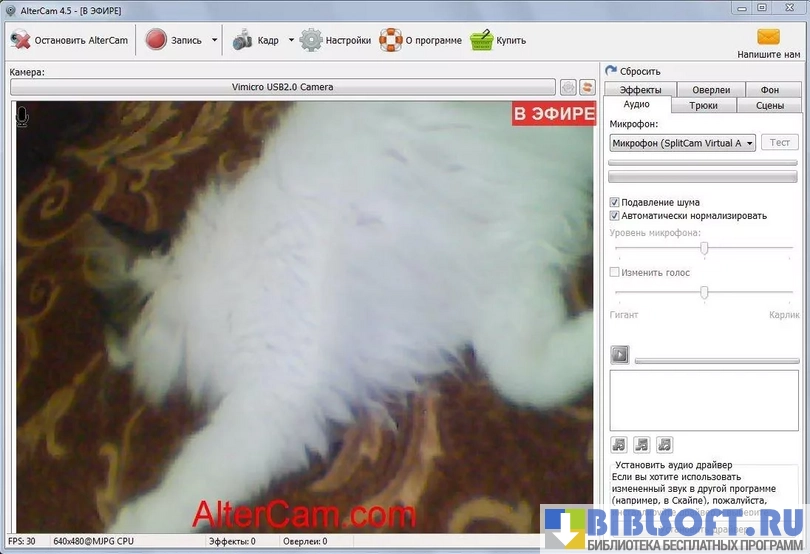Take a snapshot with the Кадр camera icon
Image resolution: width=810 pixels, height=554 pixels.
[242, 41]
